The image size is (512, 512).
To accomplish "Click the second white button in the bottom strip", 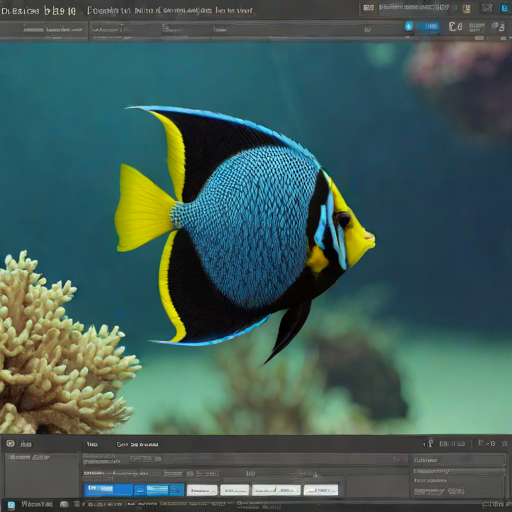I will 234,490.
